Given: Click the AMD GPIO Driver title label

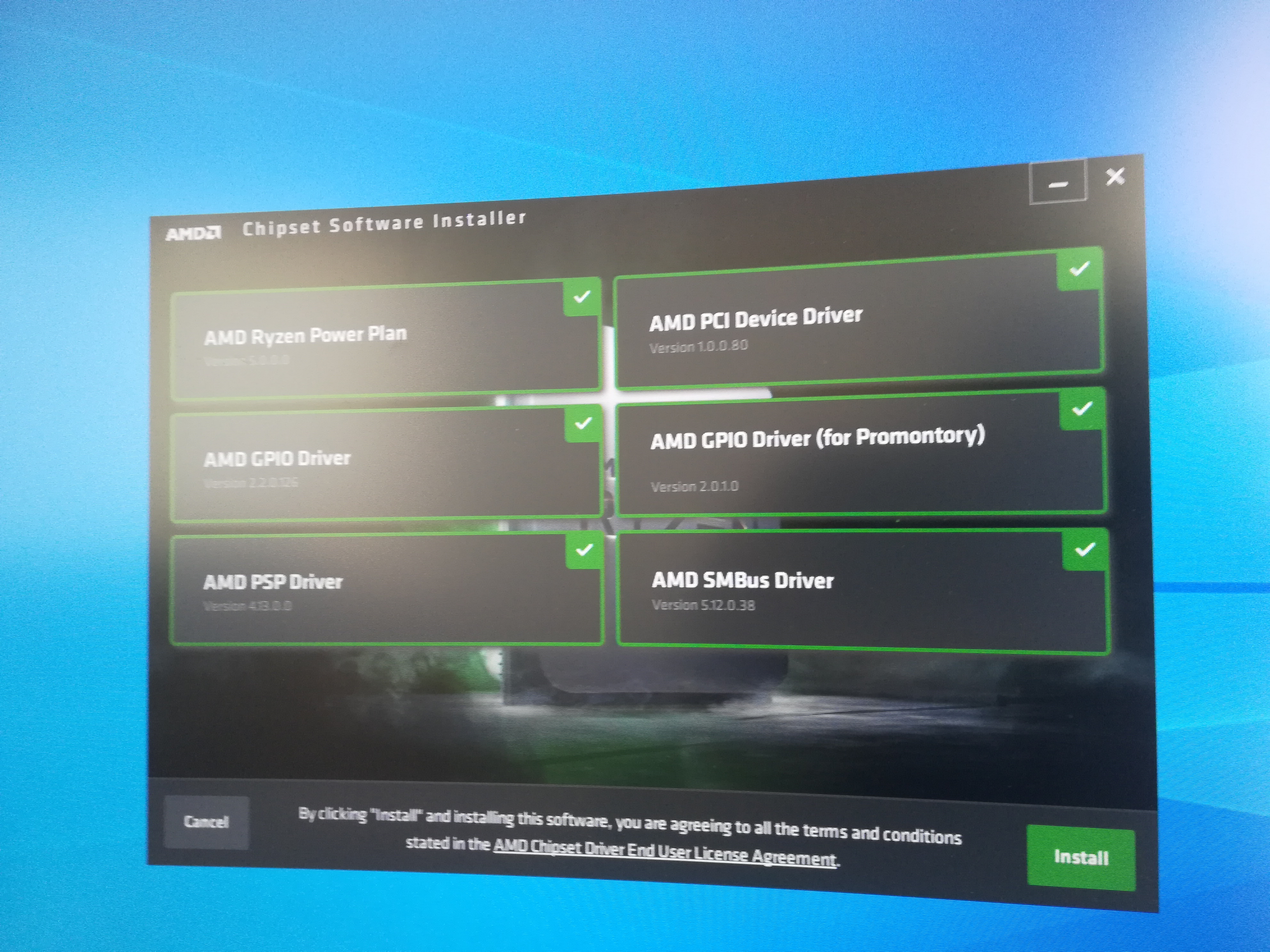Looking at the screenshot, I should 277,459.
